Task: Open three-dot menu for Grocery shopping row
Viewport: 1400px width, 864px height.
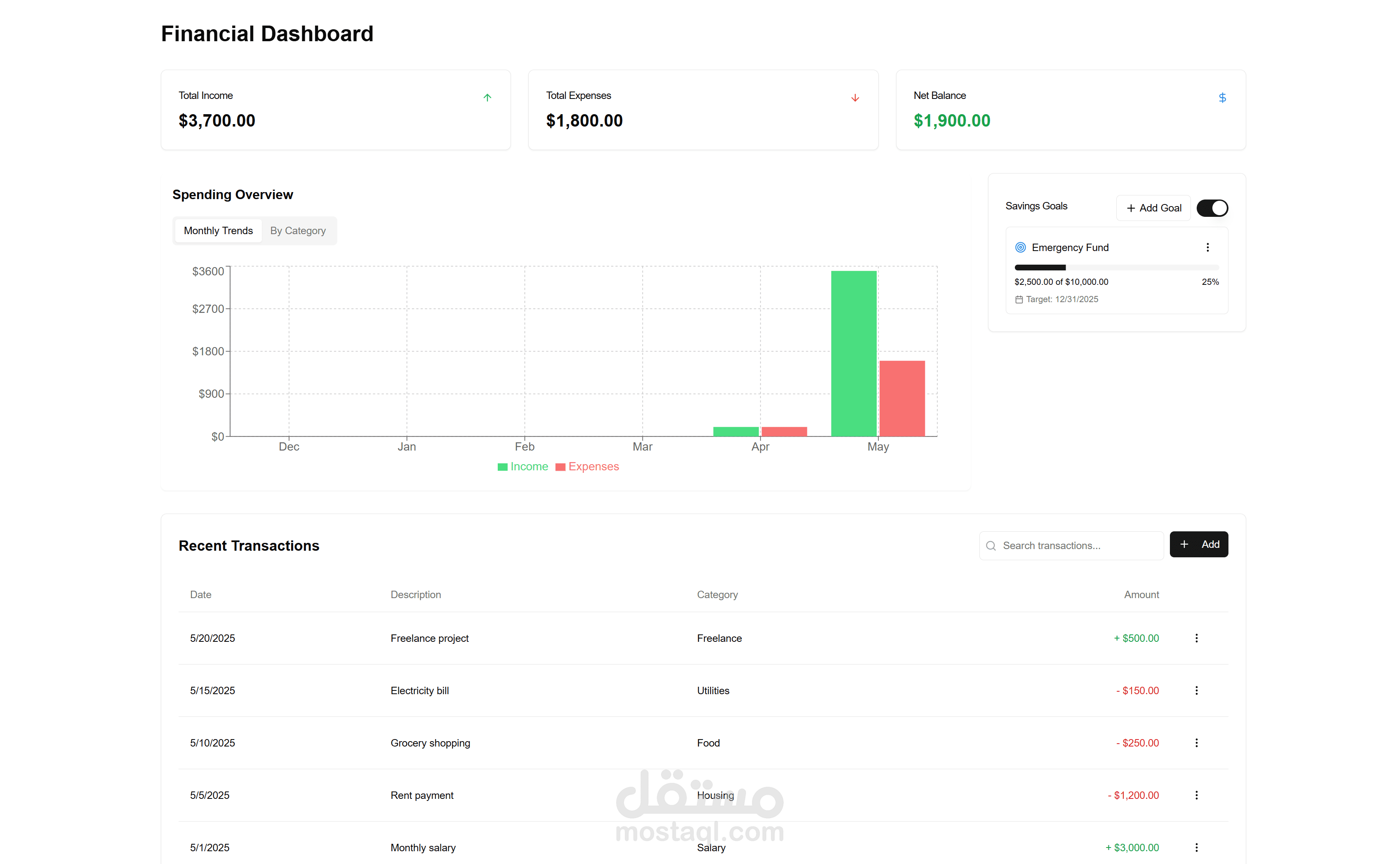Action: (x=1196, y=743)
